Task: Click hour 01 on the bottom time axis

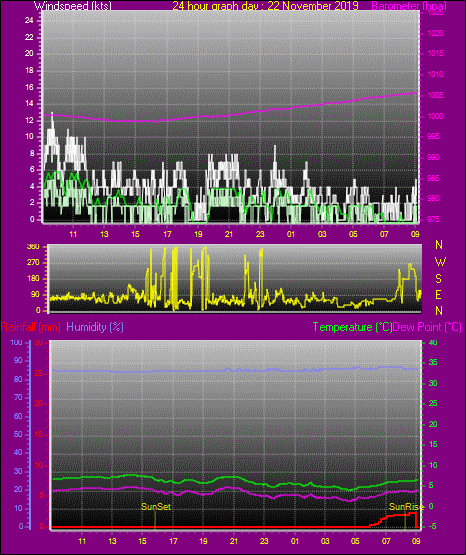Action: tap(295, 541)
